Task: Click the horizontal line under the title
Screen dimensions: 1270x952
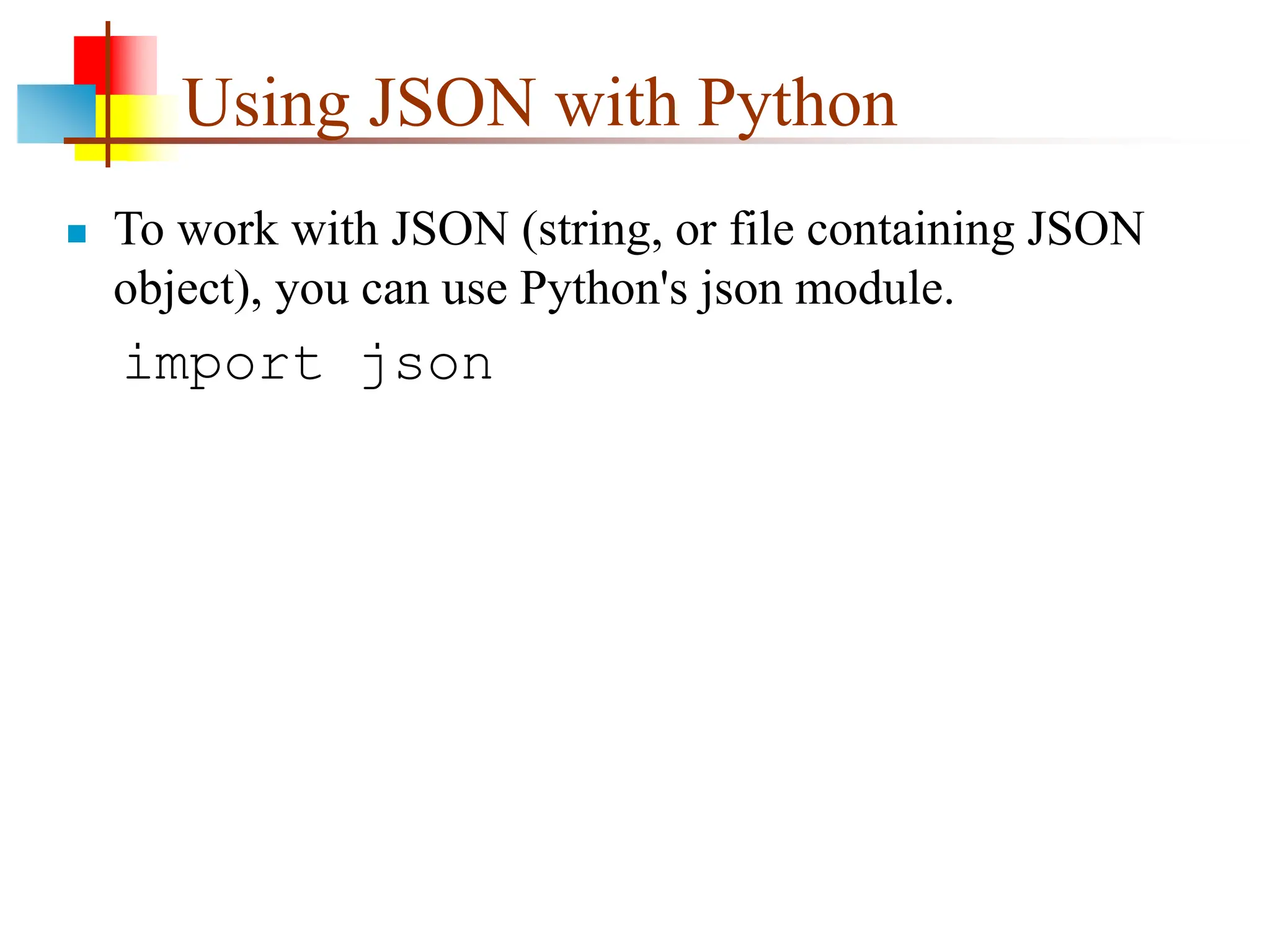Action: tap(620, 141)
